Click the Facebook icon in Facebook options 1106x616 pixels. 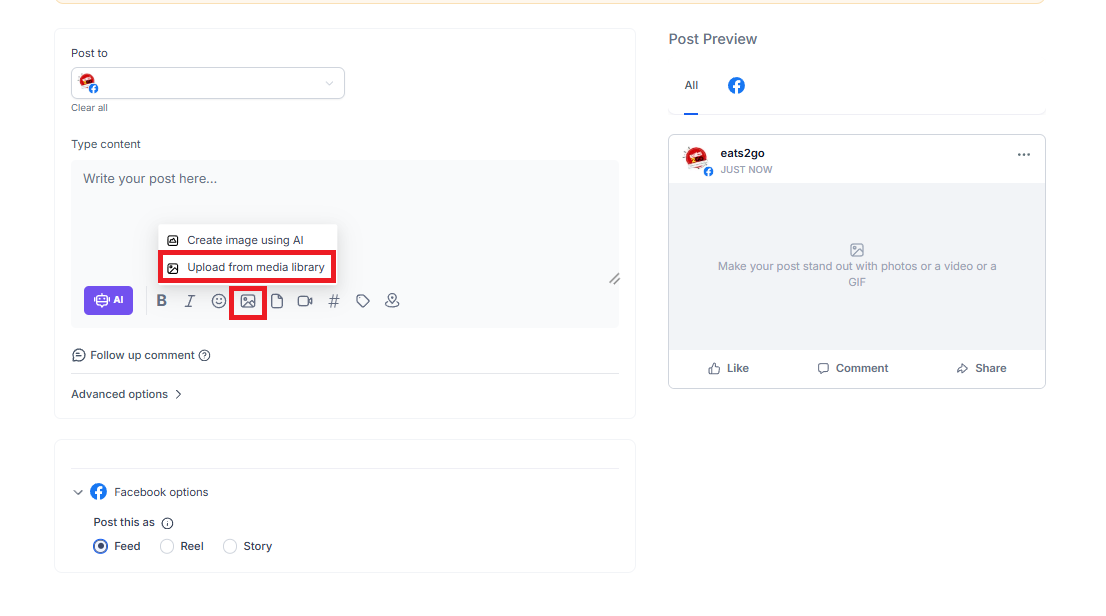[99, 492]
